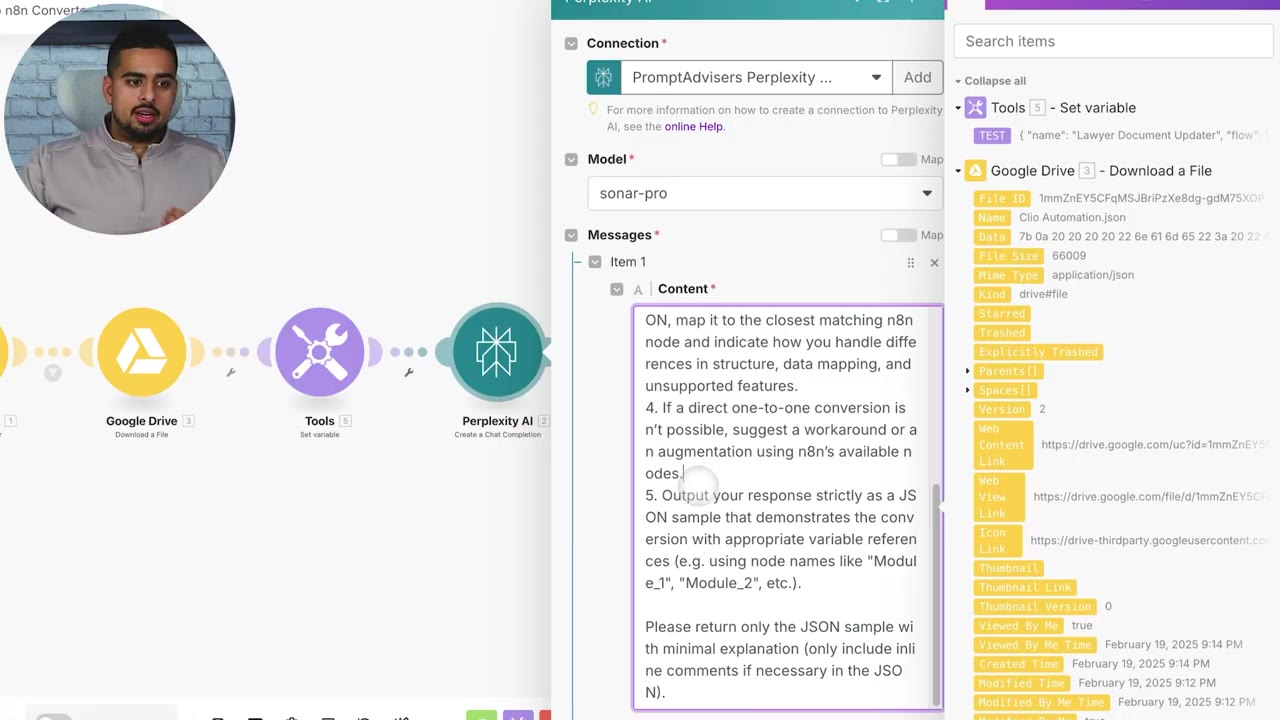The width and height of the screenshot is (1280, 720).
Task: Click the 'Parents[]' collection label
Action: 1008,371
